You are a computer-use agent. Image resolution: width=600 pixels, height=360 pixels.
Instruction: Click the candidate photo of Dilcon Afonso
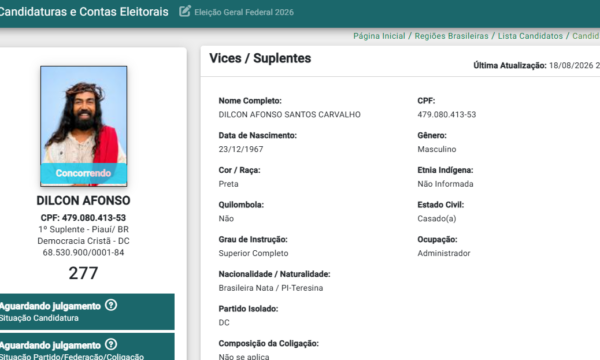pos(84,126)
